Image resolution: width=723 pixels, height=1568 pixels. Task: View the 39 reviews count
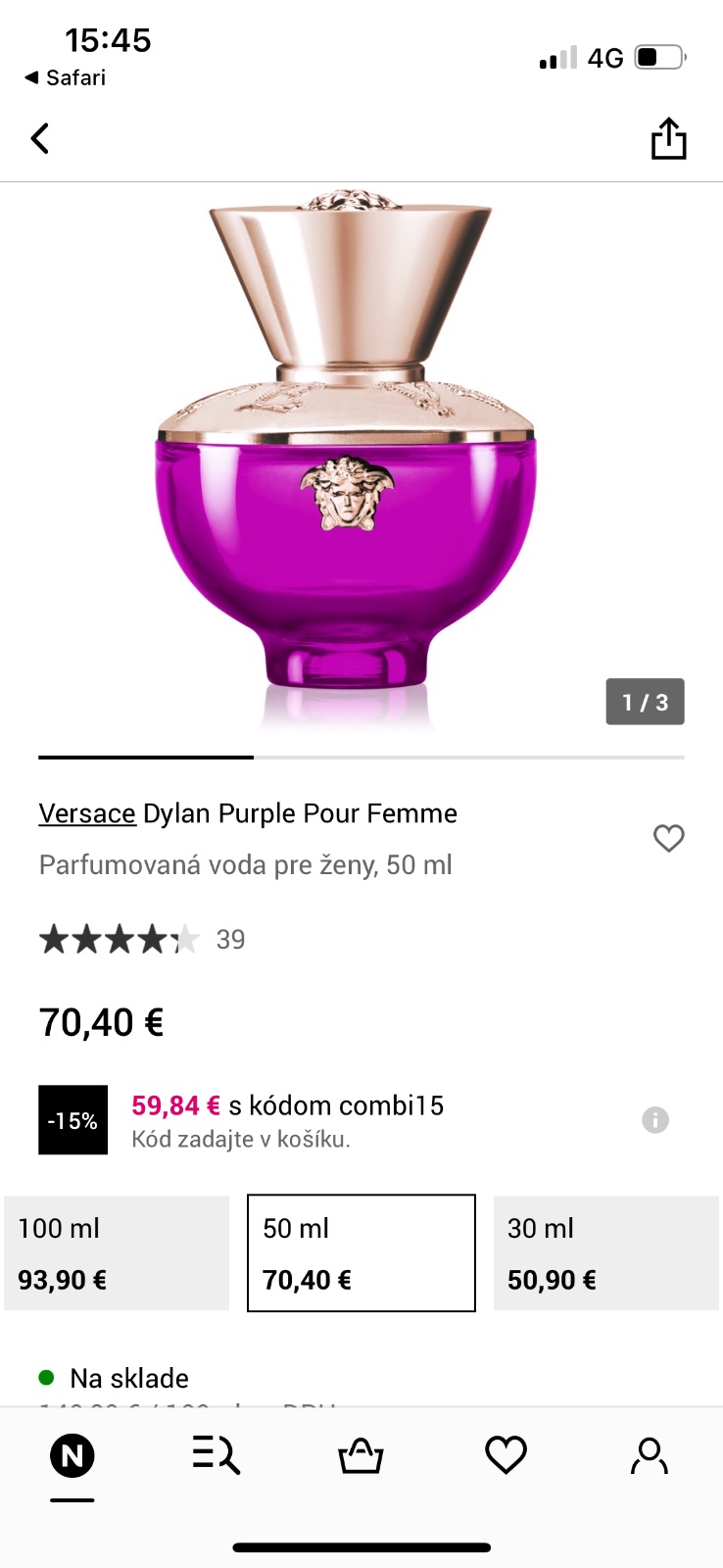pyautogui.click(x=230, y=940)
